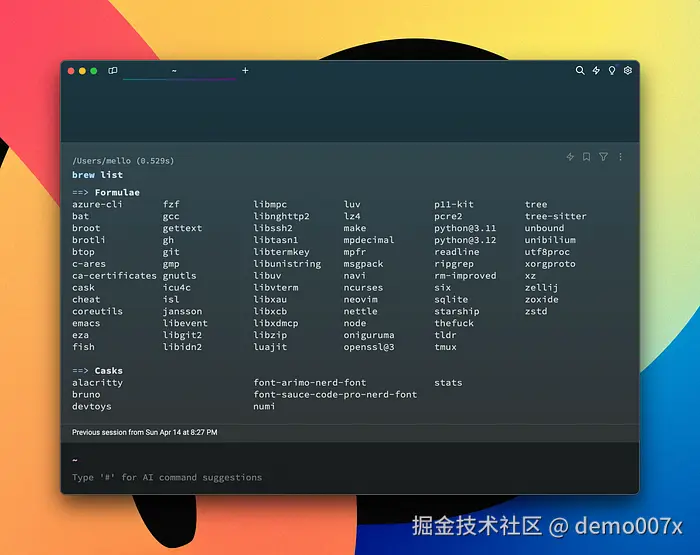Open Warp AI lightning bolt in title bar
Screen dimensions: 700x555
pyautogui.click(x=596, y=71)
